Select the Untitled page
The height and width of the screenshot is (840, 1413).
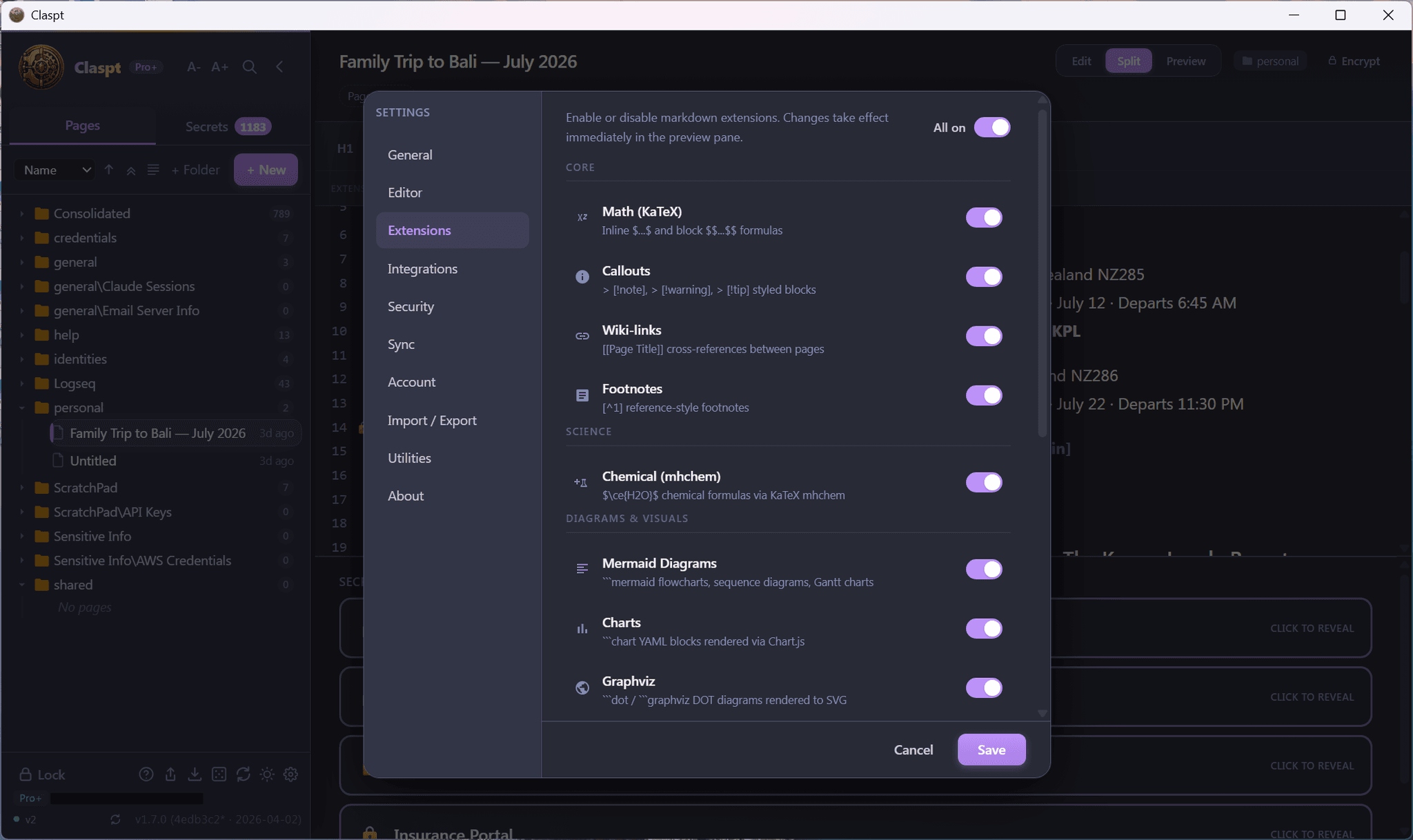175,461
